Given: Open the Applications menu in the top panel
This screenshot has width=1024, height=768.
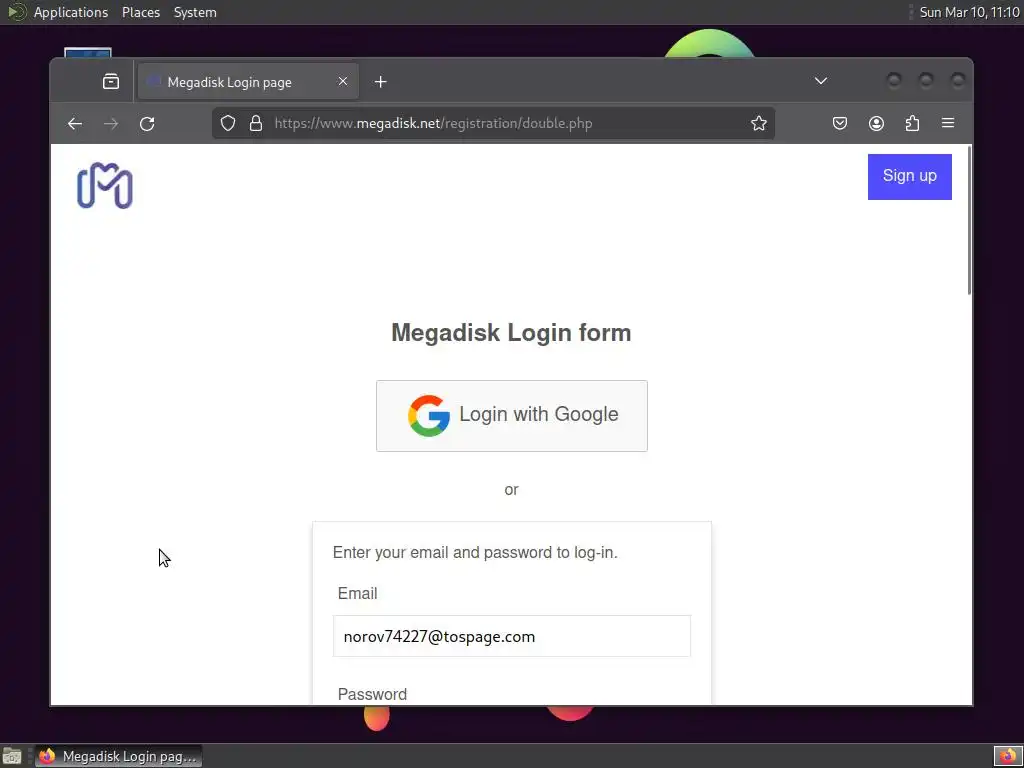Looking at the screenshot, I should coord(71,12).
